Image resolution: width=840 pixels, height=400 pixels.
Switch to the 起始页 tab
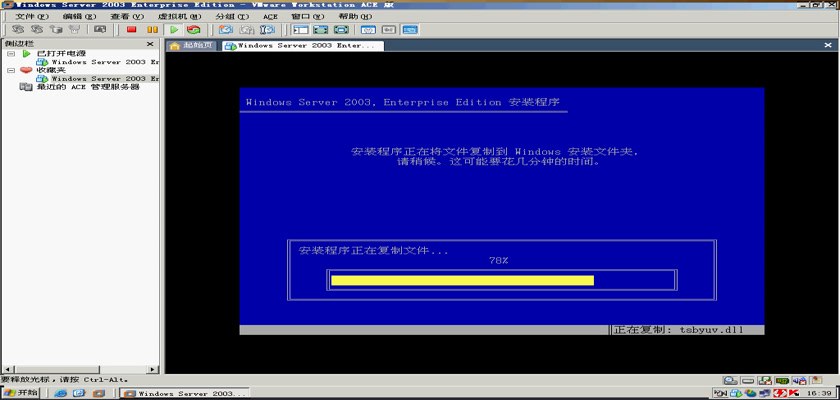pyautogui.click(x=193, y=46)
